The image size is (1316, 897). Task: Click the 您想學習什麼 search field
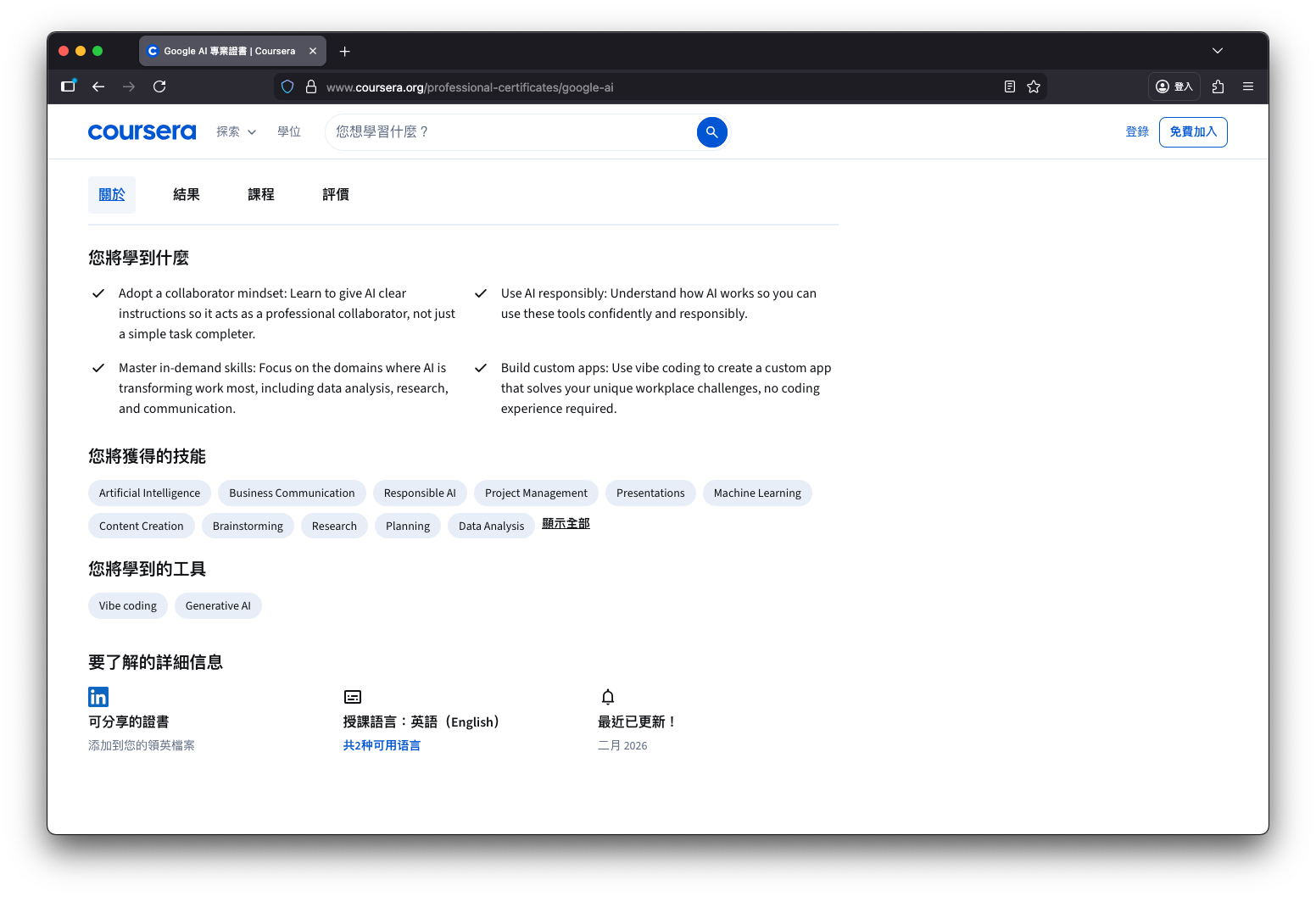point(509,132)
